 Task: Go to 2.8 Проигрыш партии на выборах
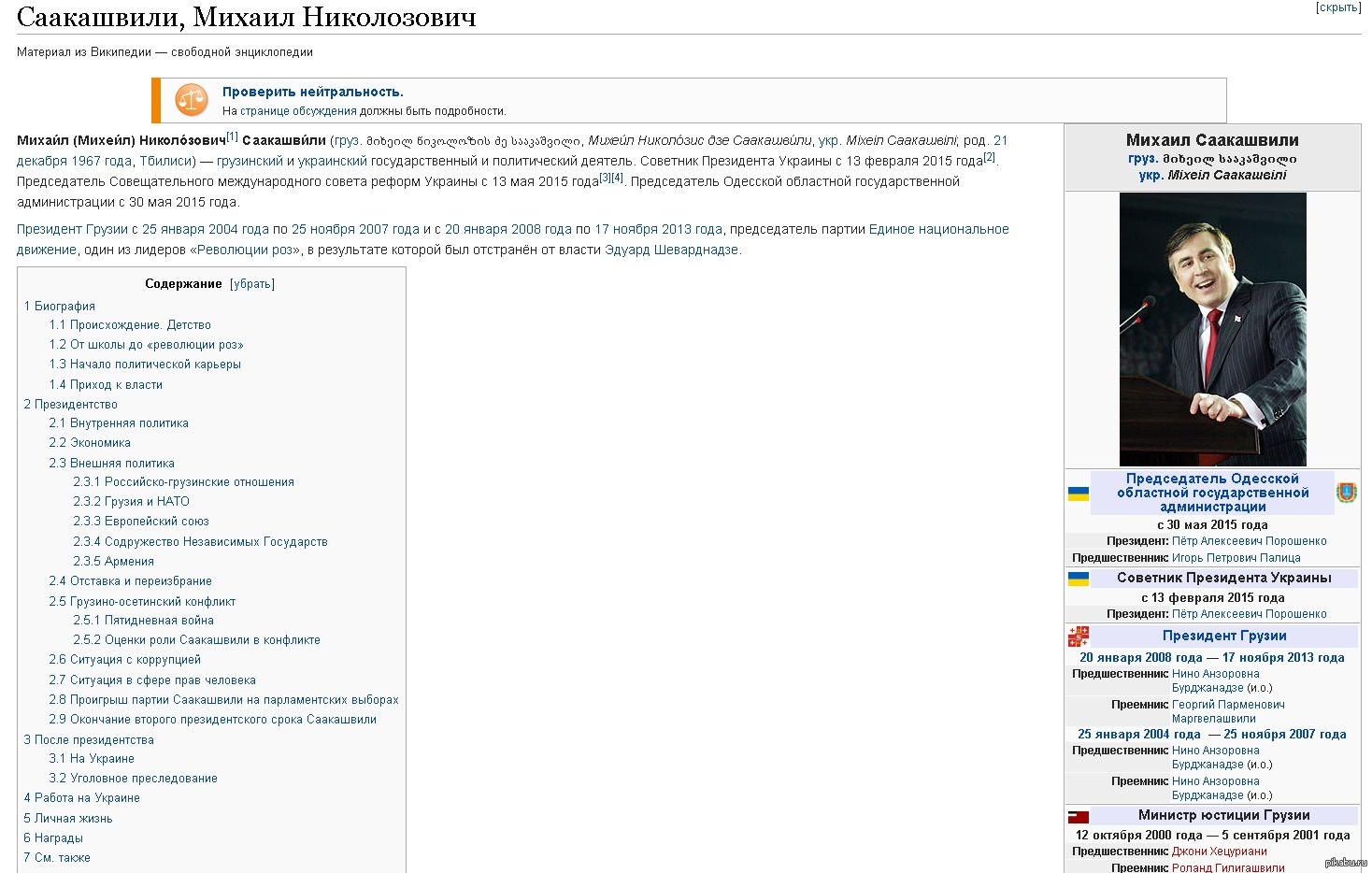[224, 700]
